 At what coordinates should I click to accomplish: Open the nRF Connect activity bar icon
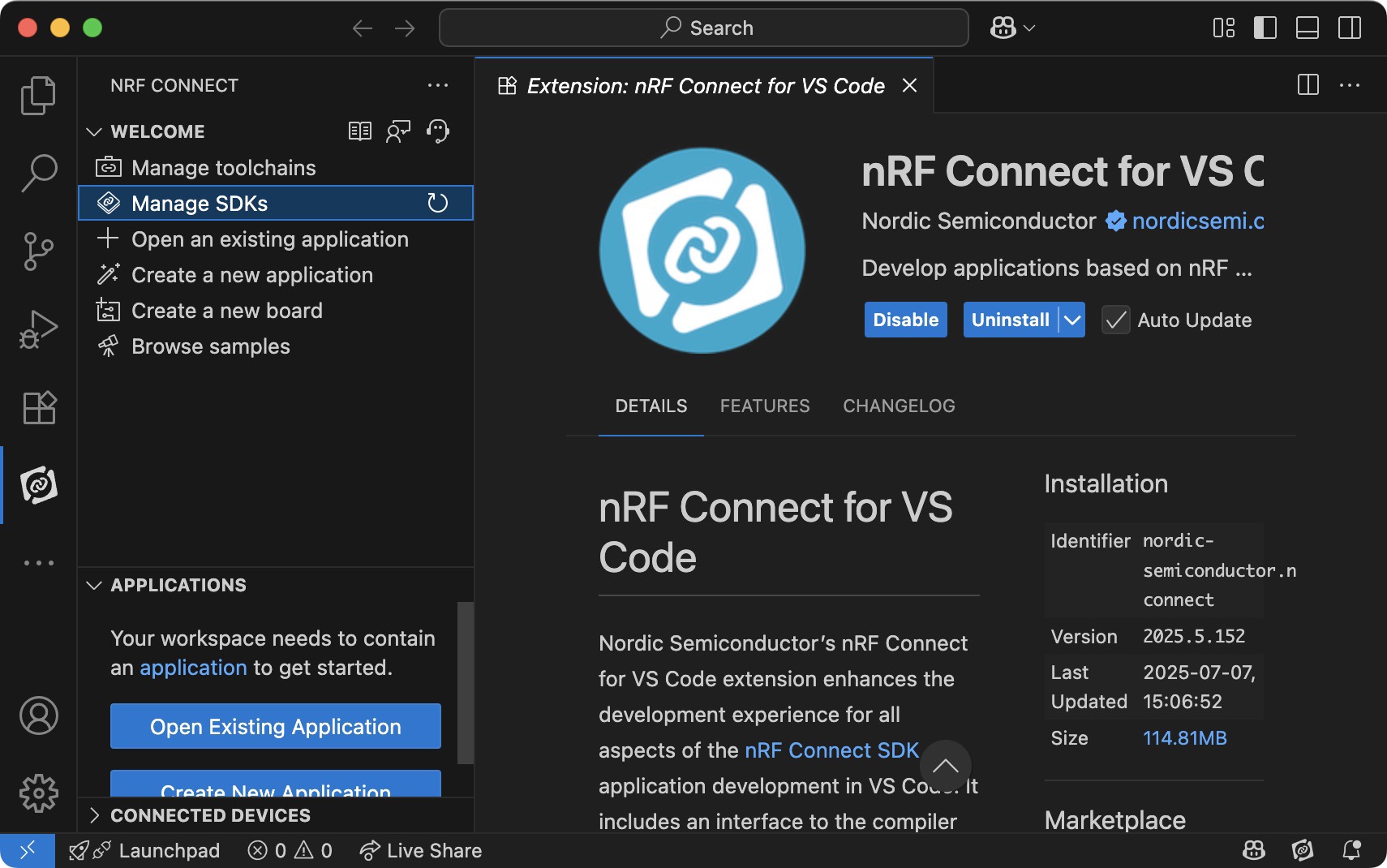click(x=38, y=485)
